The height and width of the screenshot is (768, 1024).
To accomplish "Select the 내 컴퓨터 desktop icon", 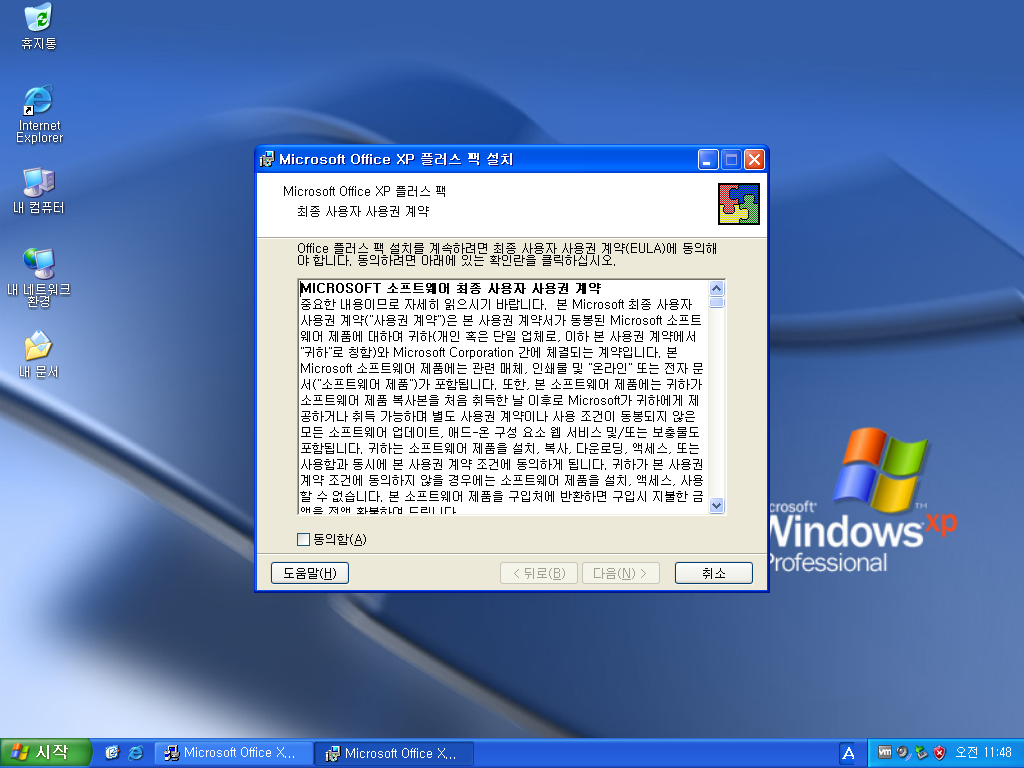I will pos(39,191).
